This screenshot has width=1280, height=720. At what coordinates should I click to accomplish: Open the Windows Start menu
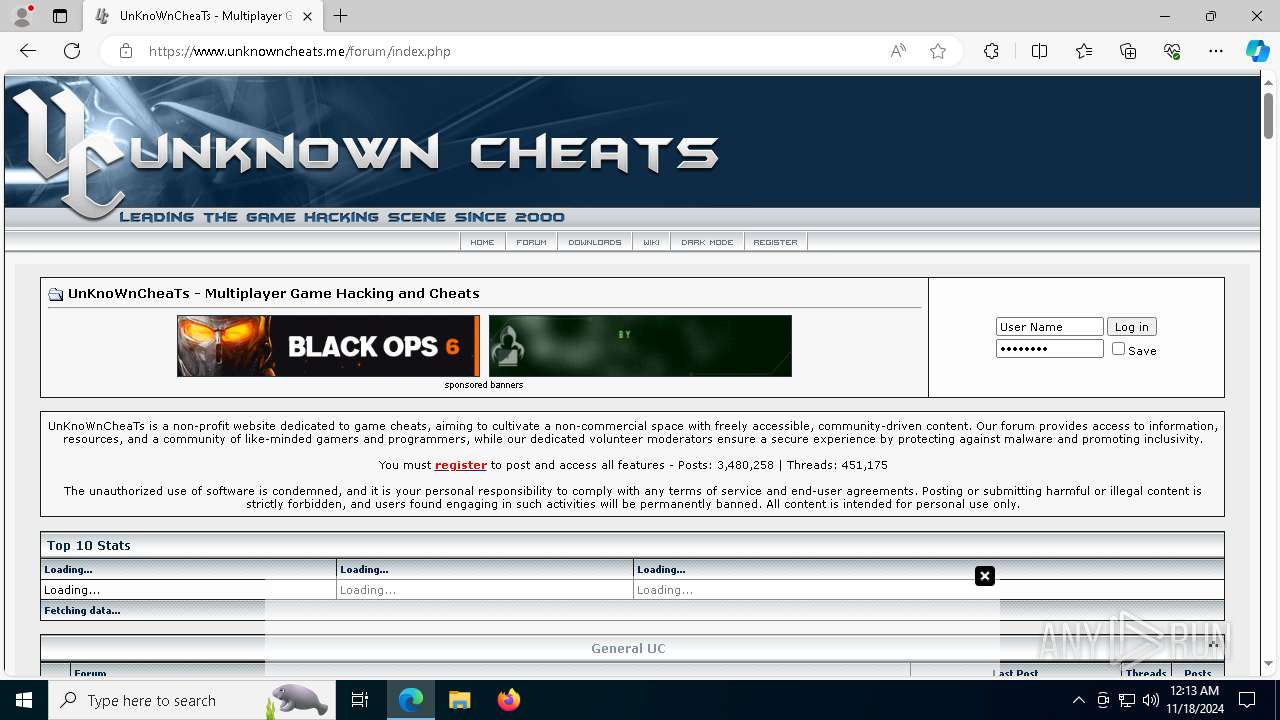(24, 700)
